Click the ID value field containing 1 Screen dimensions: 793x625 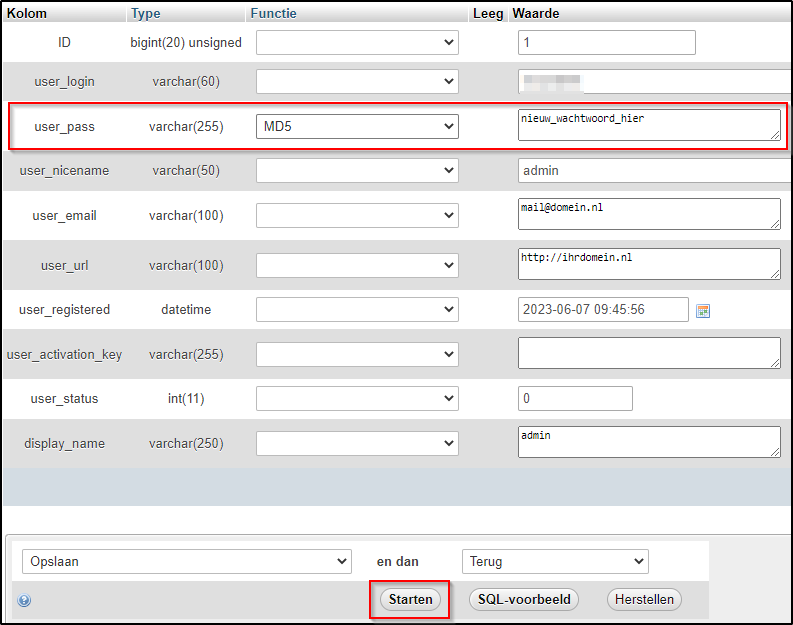[606, 43]
